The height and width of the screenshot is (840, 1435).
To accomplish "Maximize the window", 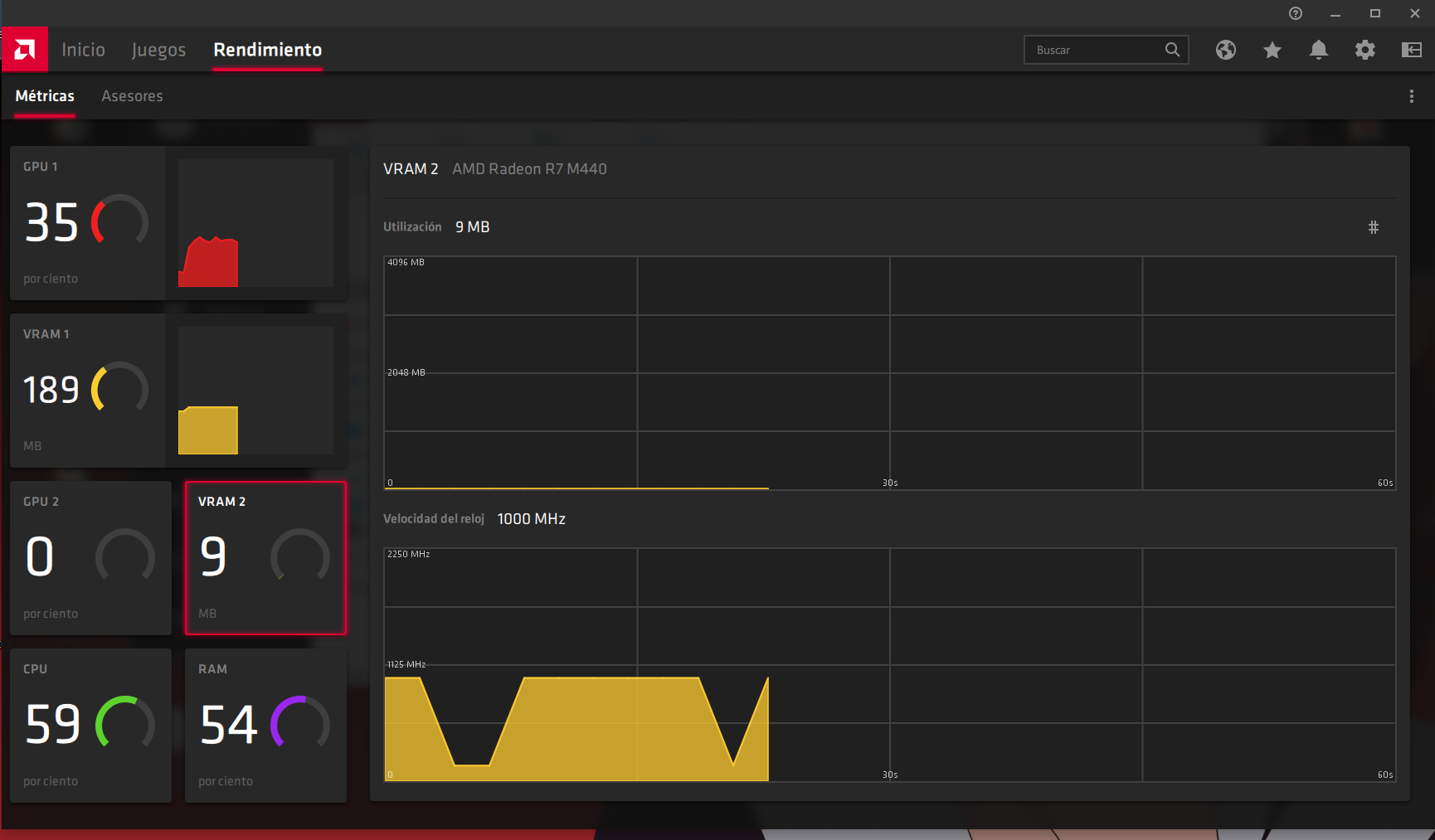I will (1375, 13).
